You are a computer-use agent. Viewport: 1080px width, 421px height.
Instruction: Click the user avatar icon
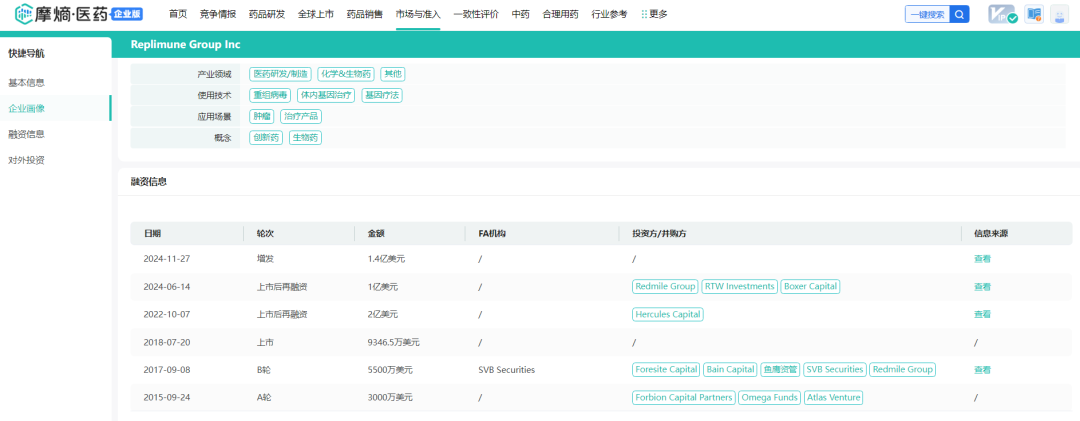[1059, 15]
